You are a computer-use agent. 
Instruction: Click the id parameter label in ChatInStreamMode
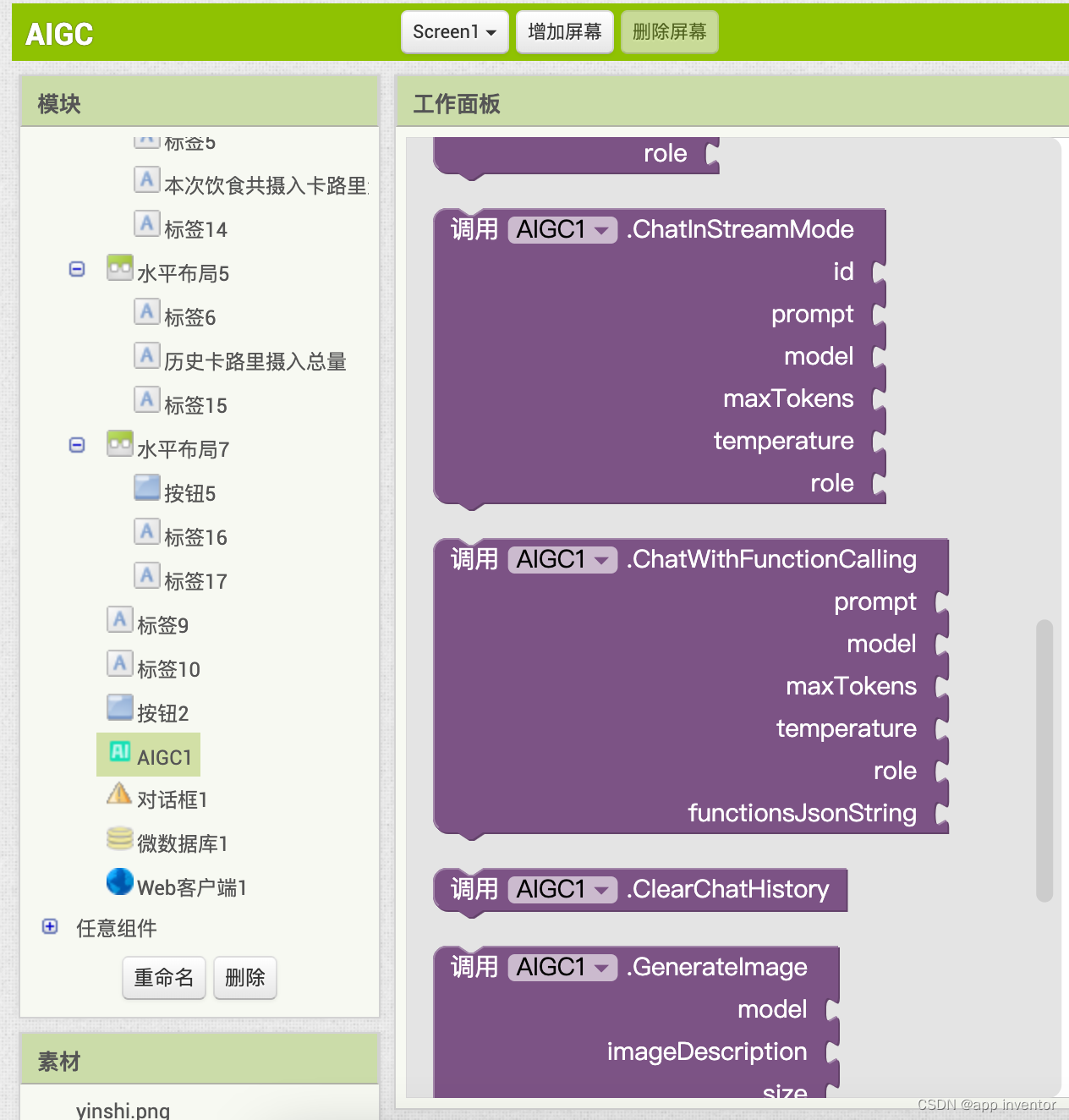click(x=843, y=272)
